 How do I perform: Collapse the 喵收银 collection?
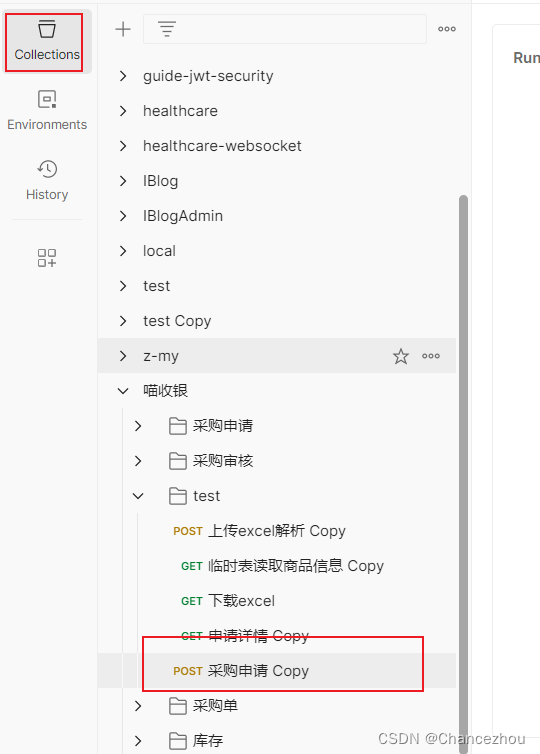(123, 391)
